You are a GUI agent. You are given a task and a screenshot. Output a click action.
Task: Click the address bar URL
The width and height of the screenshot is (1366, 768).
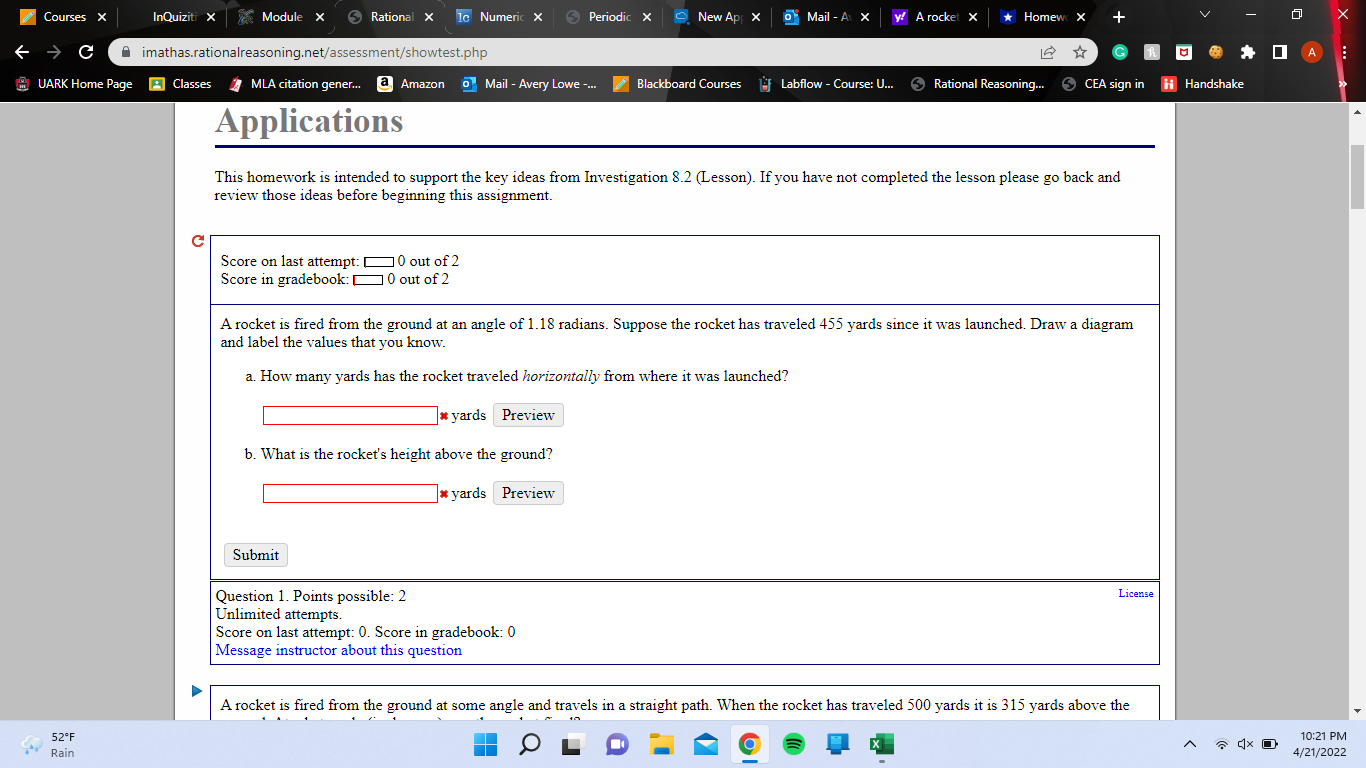point(315,52)
